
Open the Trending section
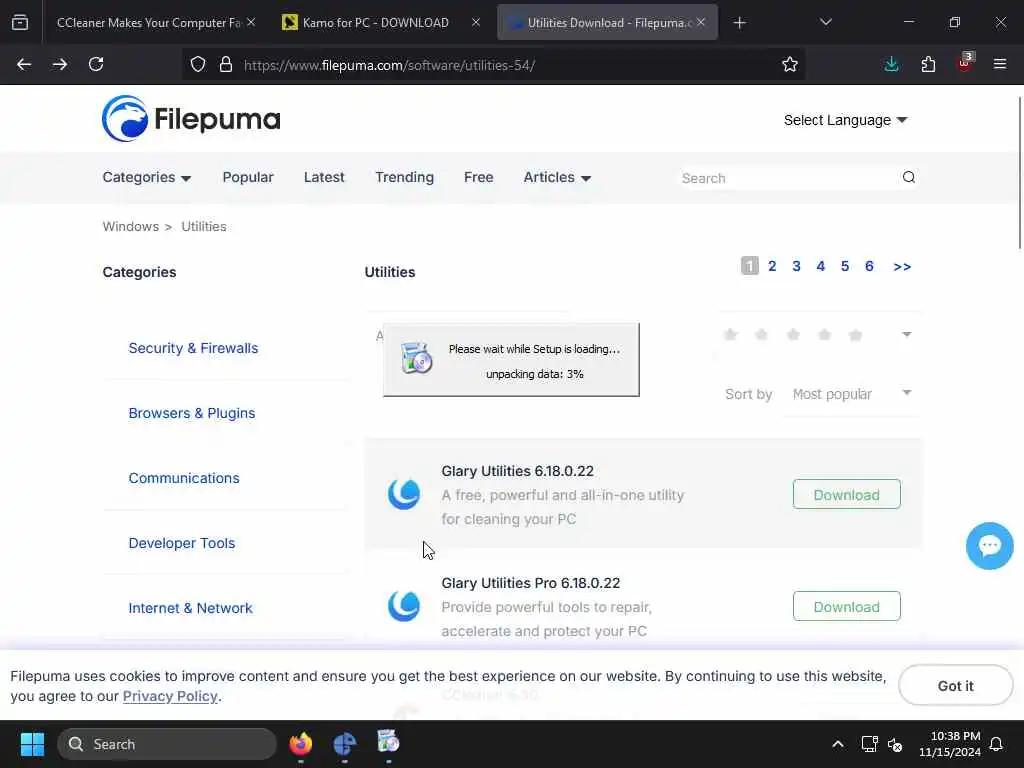click(x=404, y=177)
